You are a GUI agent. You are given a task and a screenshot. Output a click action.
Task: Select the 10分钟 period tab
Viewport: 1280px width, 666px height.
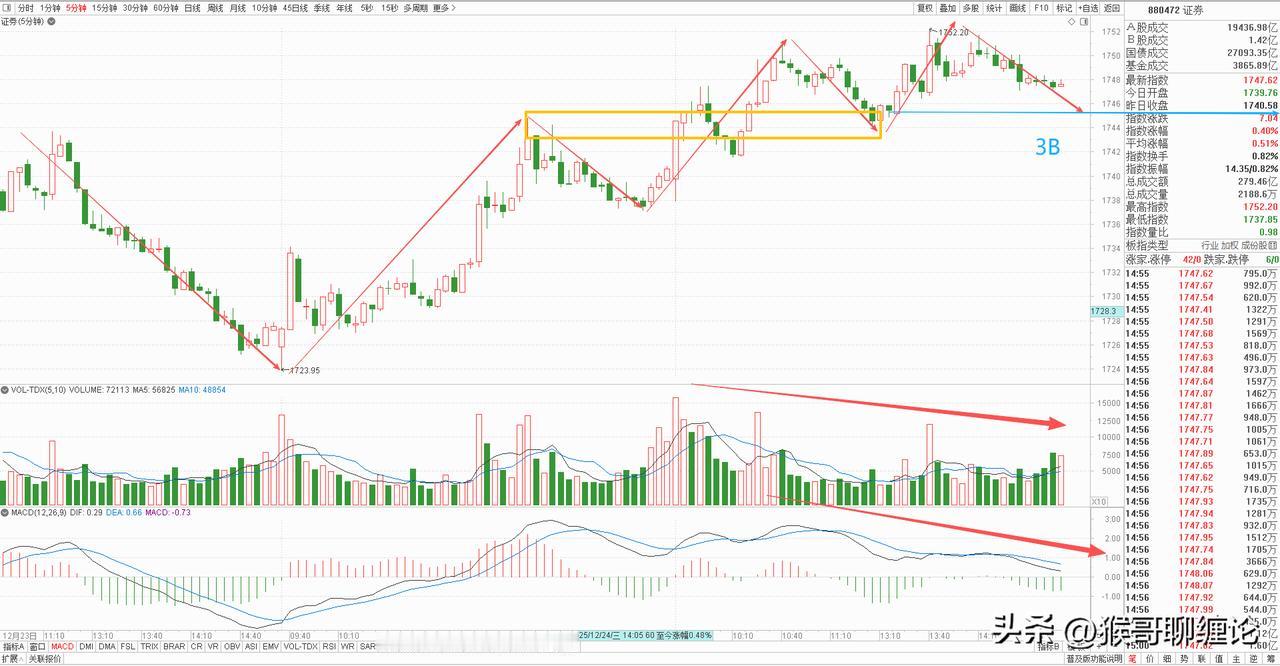tap(264, 8)
